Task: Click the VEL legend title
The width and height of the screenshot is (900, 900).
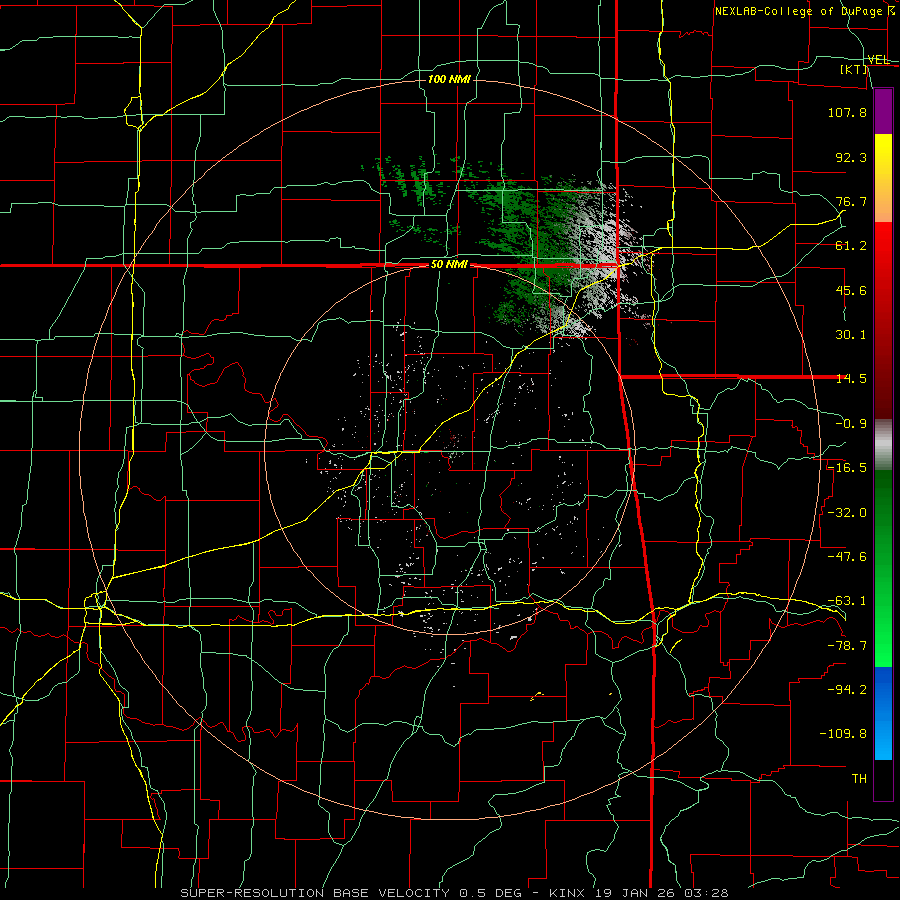Action: coord(878,60)
